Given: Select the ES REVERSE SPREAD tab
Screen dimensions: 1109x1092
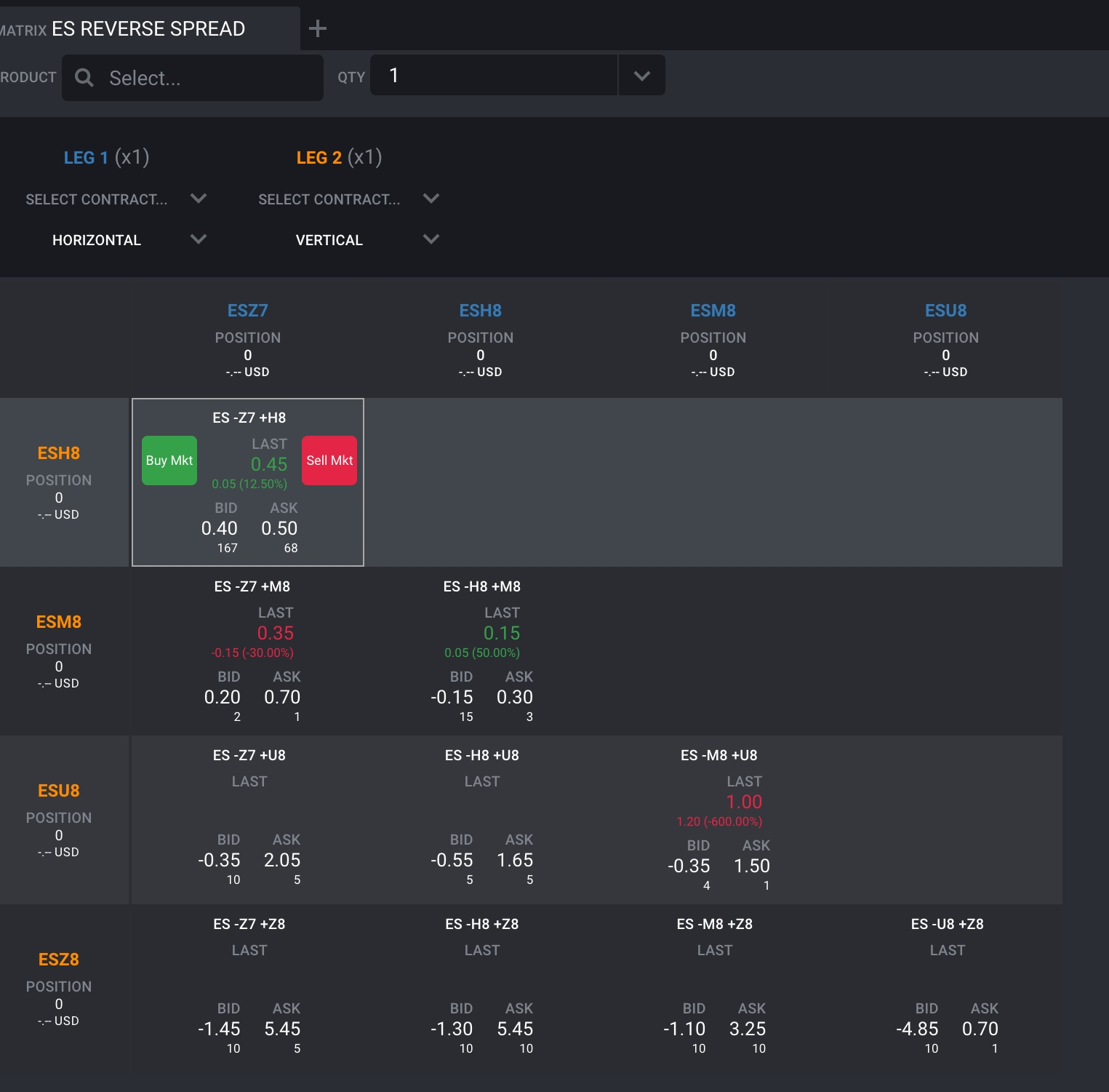Looking at the screenshot, I should click(148, 28).
